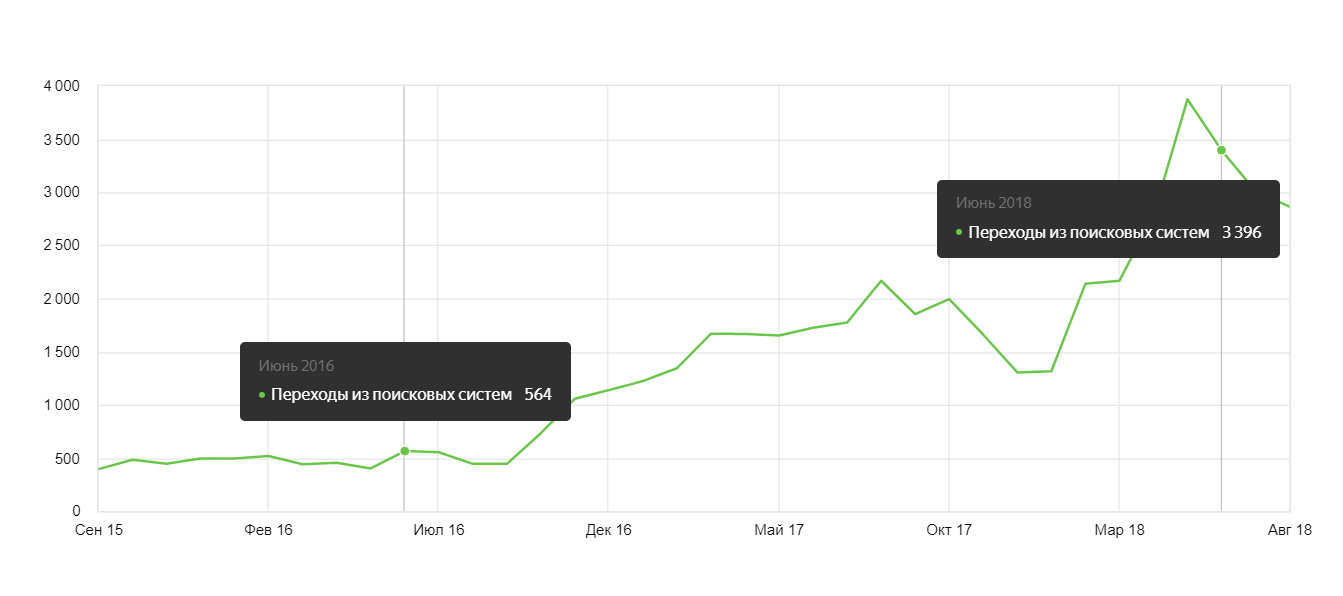Click the 'Окт 17' x-axis label
Image resolution: width=1343 pixels, height=596 pixels.
coord(949,530)
